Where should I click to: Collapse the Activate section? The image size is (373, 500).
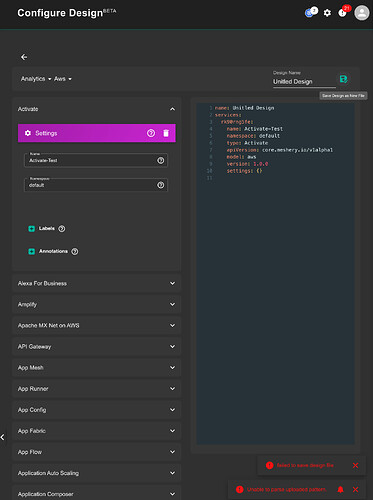(x=172, y=109)
